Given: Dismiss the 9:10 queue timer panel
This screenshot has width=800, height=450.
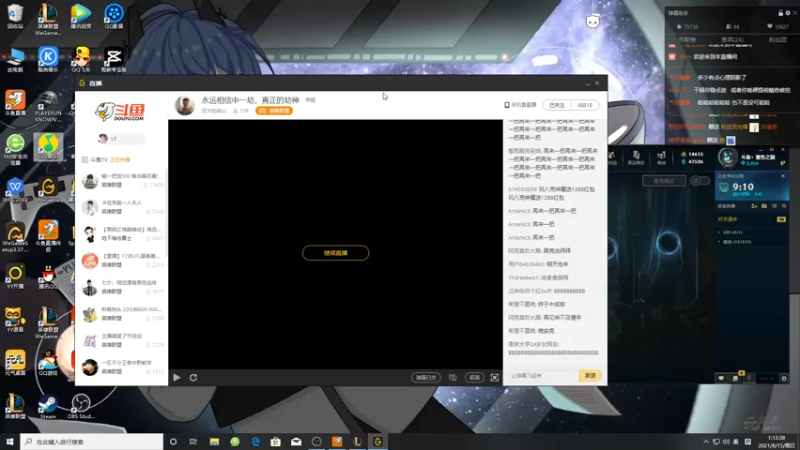Looking at the screenshot, I should [783, 176].
